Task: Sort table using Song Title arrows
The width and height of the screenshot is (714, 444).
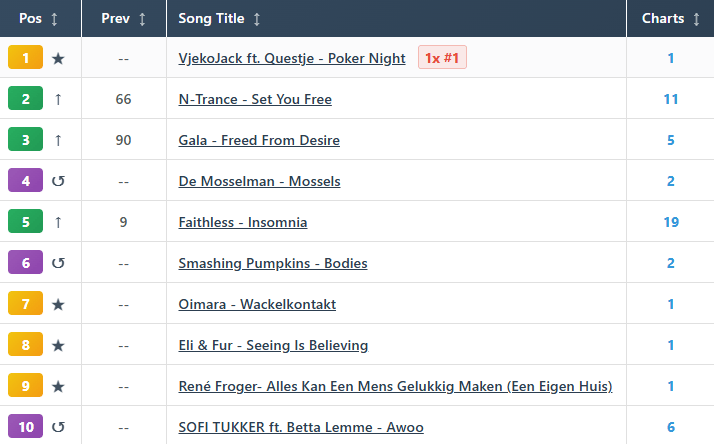Action: click(x=257, y=19)
